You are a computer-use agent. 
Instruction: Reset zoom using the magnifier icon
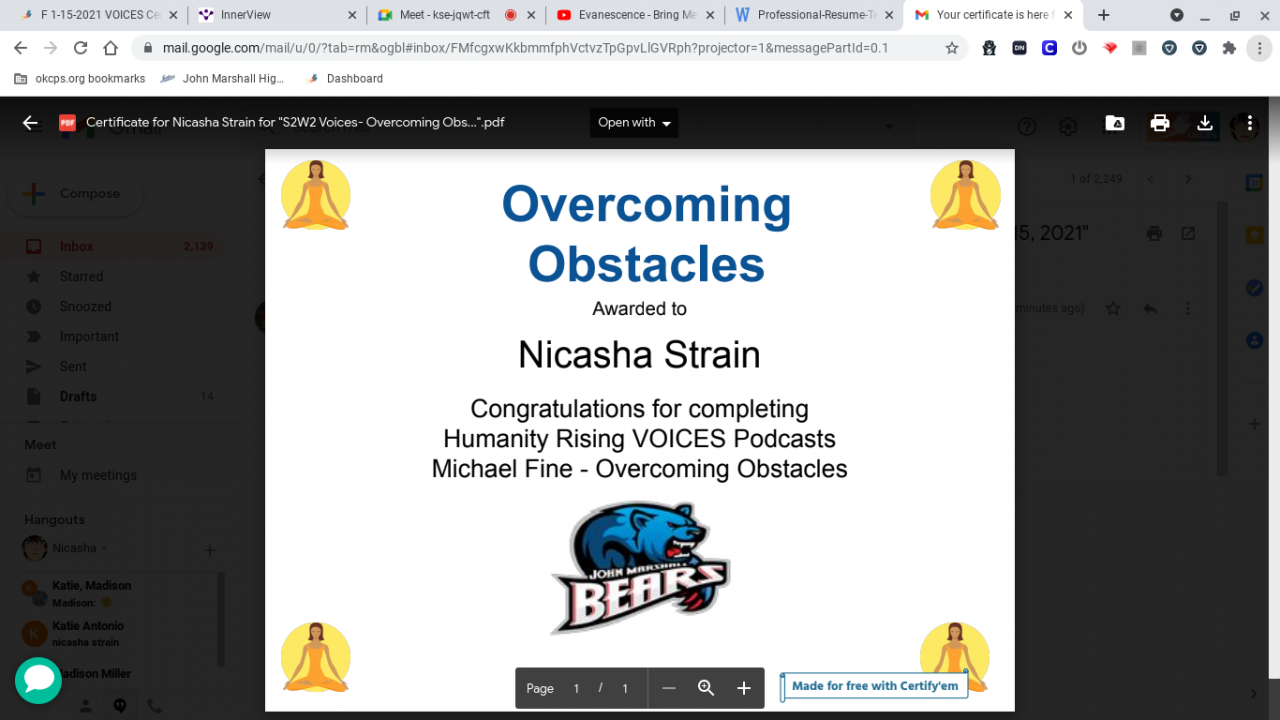[706, 688]
